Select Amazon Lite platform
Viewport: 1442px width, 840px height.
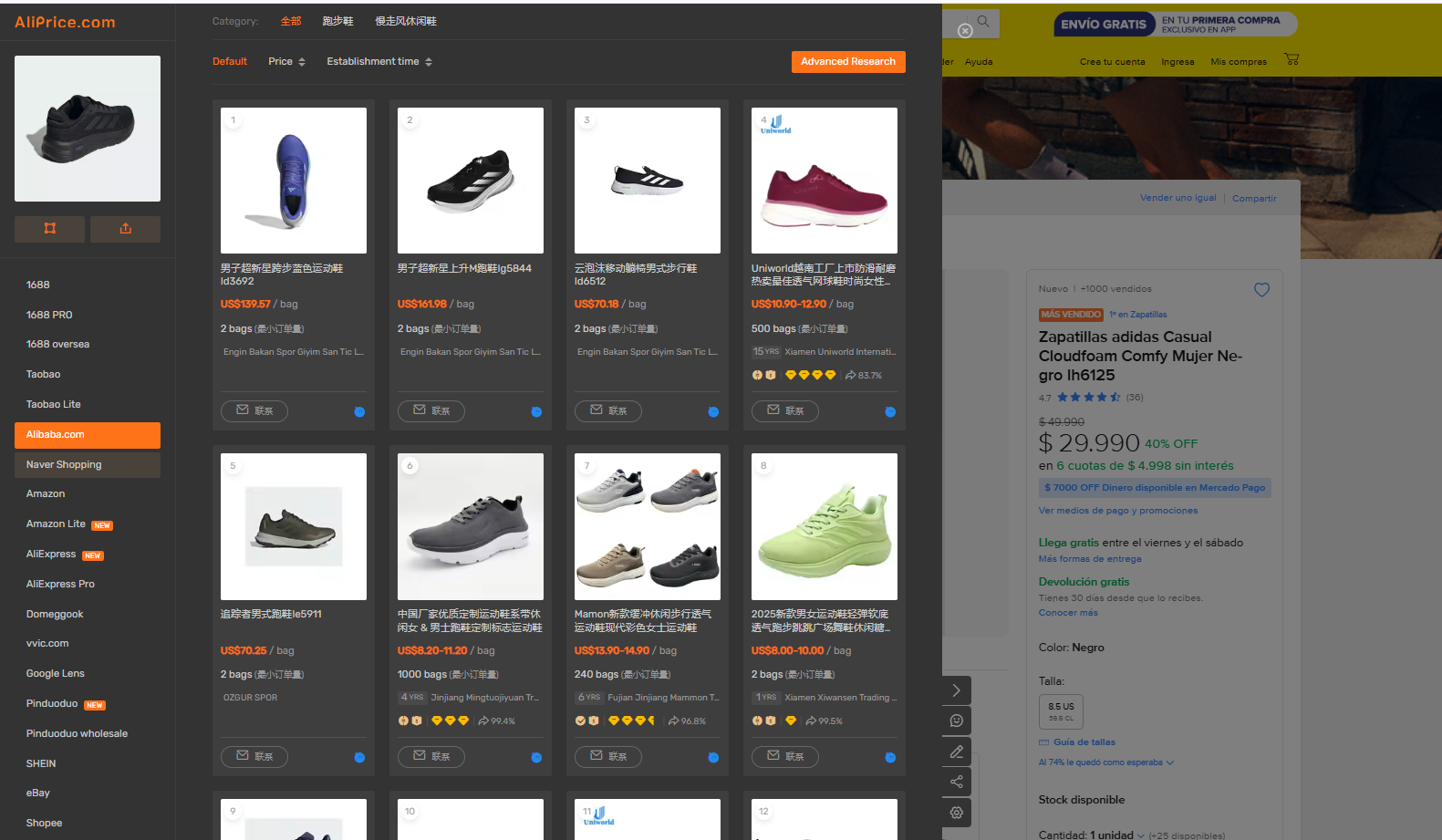(x=88, y=524)
